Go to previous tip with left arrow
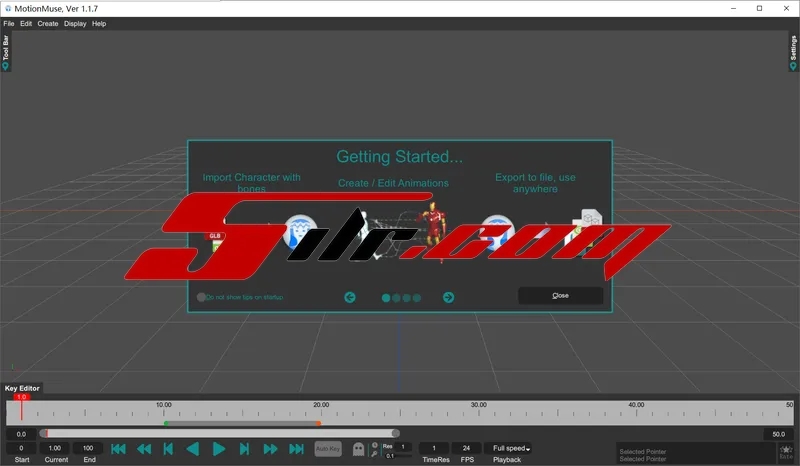 [x=350, y=297]
